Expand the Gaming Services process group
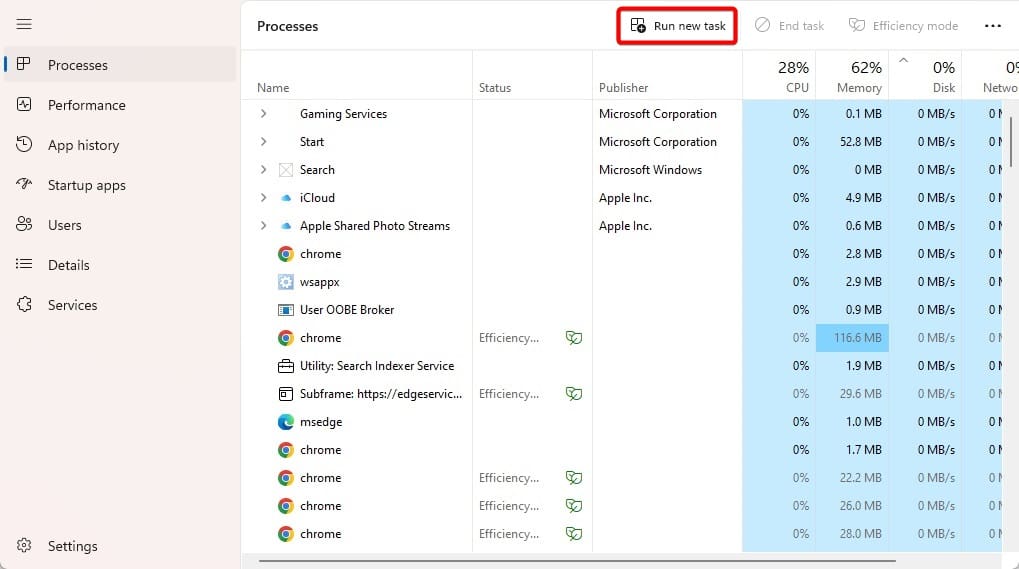Screen dimensions: 1019x569 click(264, 114)
